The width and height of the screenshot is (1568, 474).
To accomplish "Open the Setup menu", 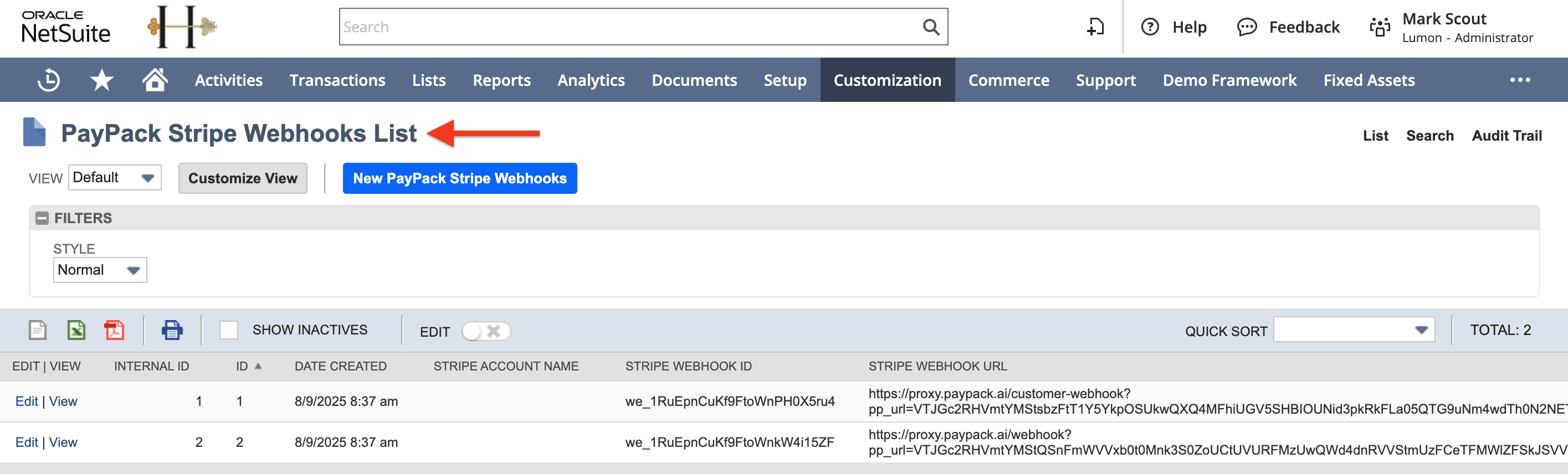I will (x=785, y=80).
